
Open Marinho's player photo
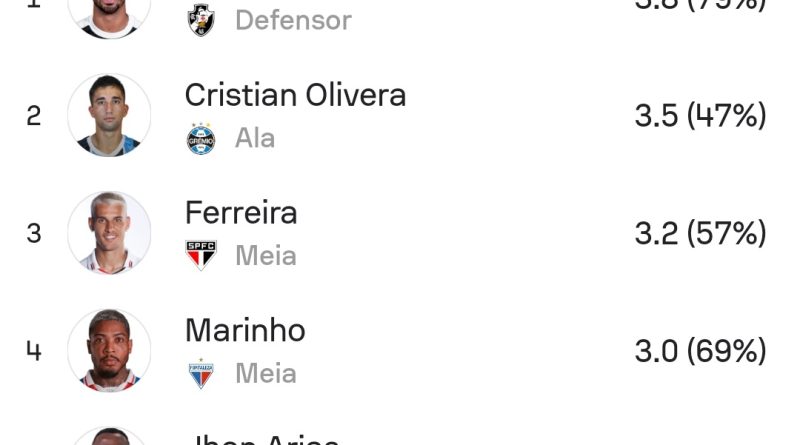(109, 350)
